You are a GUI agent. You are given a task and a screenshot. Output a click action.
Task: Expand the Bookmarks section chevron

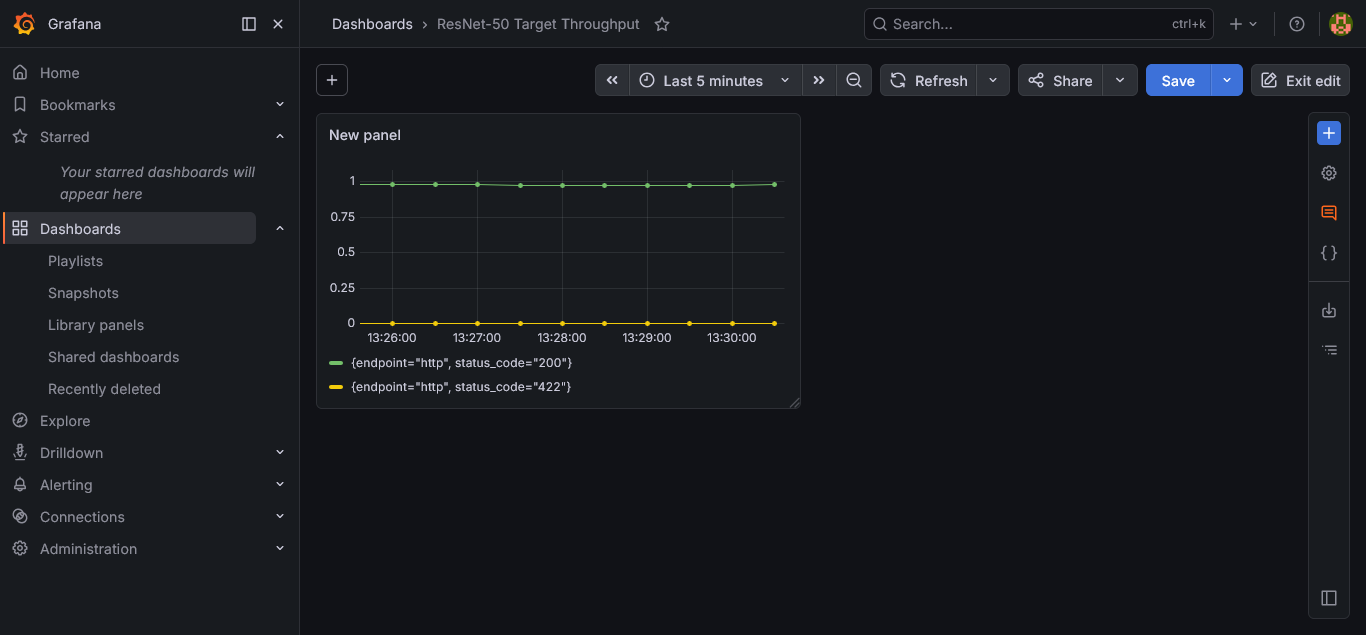tap(280, 104)
